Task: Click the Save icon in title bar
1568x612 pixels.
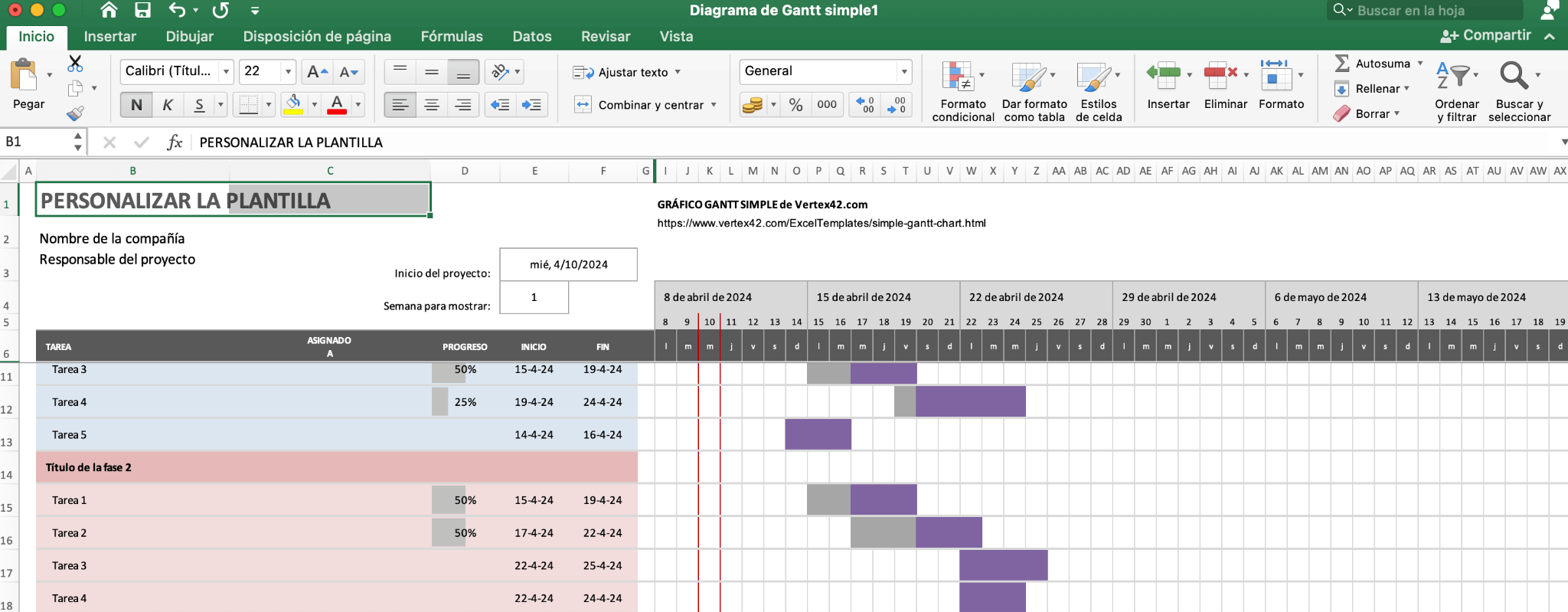Action: (x=142, y=10)
